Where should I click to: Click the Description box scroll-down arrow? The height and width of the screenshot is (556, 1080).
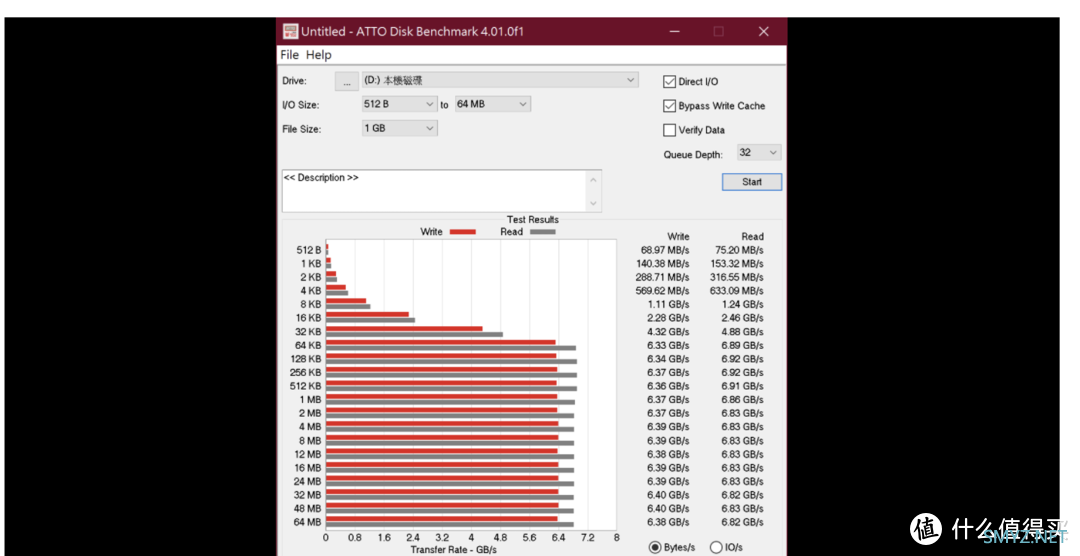tap(594, 203)
